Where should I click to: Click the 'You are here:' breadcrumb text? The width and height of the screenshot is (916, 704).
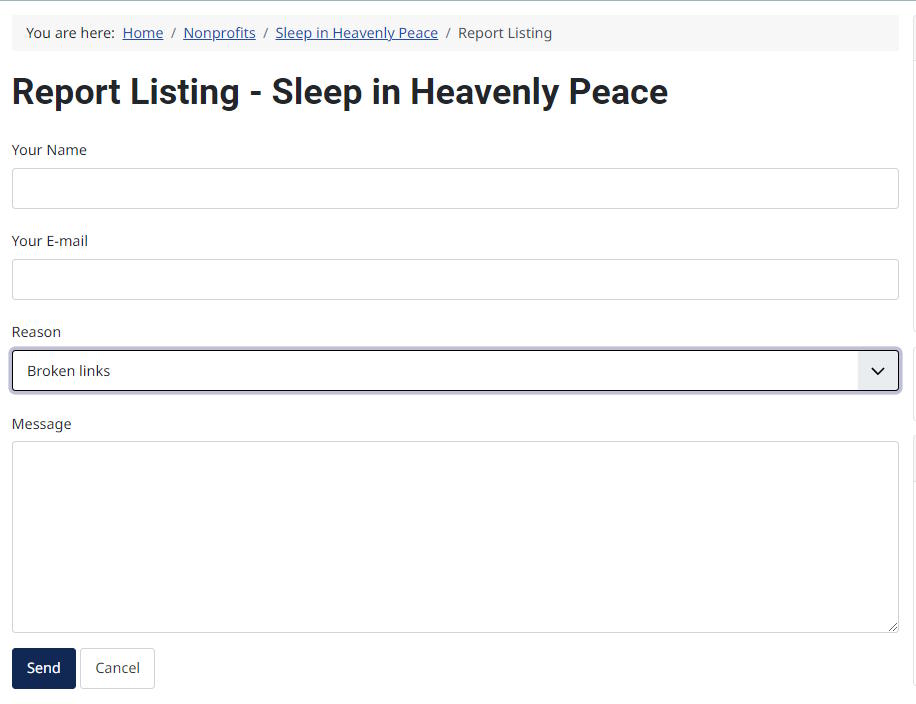70,33
